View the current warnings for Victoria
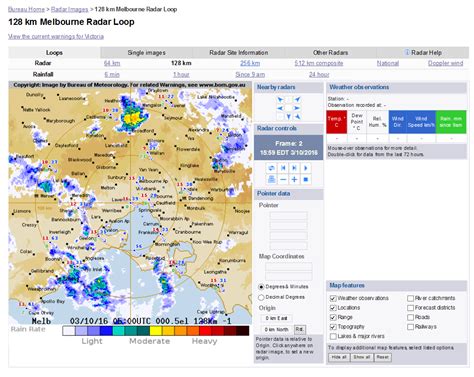The image size is (474, 377). click(56, 36)
